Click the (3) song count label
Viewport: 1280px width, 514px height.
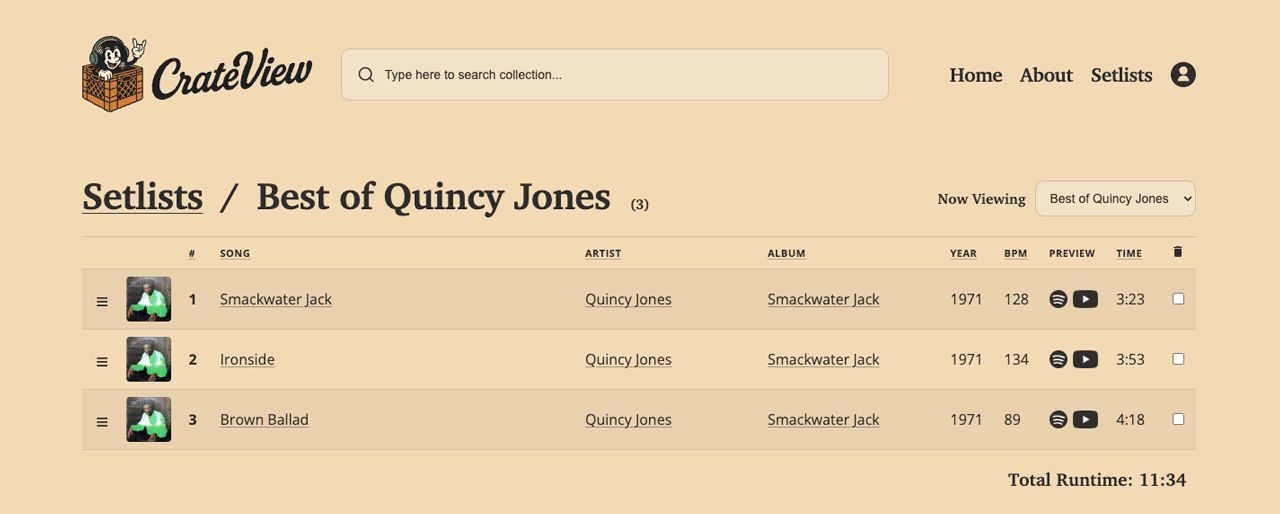tap(640, 204)
